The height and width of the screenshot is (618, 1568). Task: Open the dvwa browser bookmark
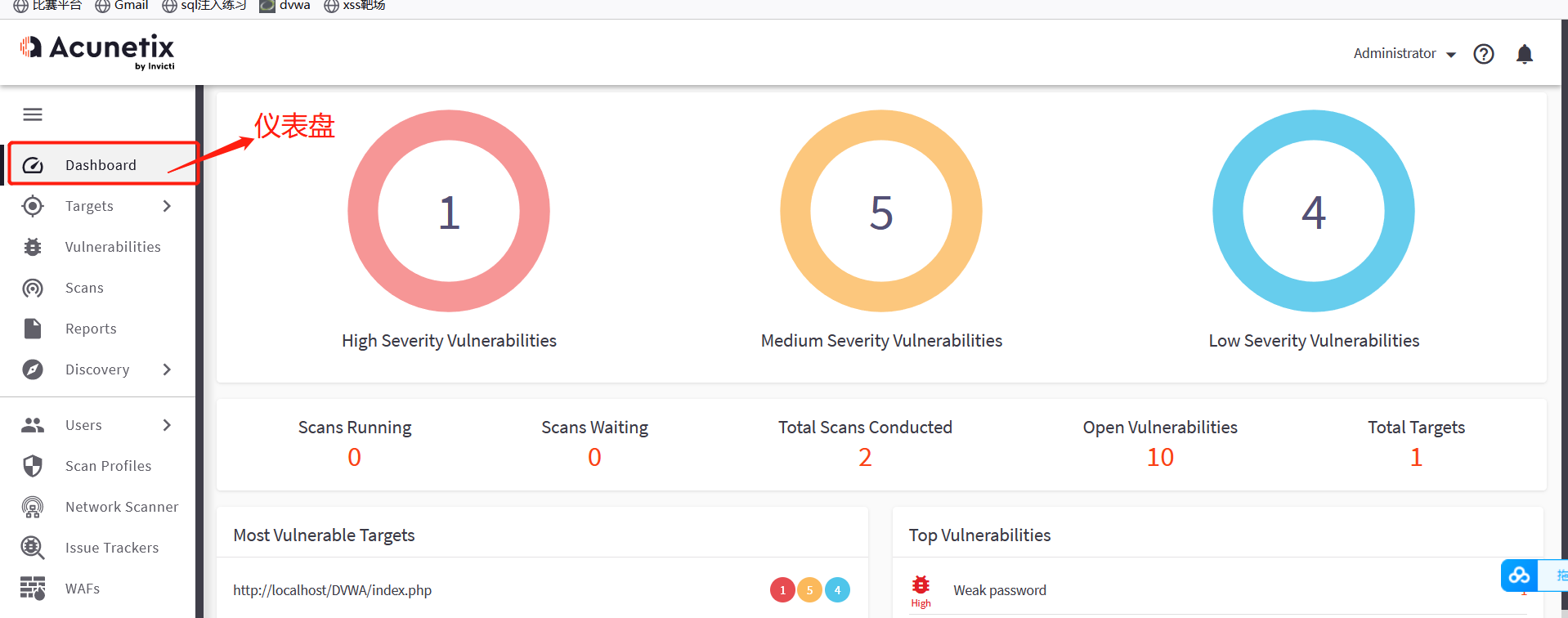[x=285, y=6]
